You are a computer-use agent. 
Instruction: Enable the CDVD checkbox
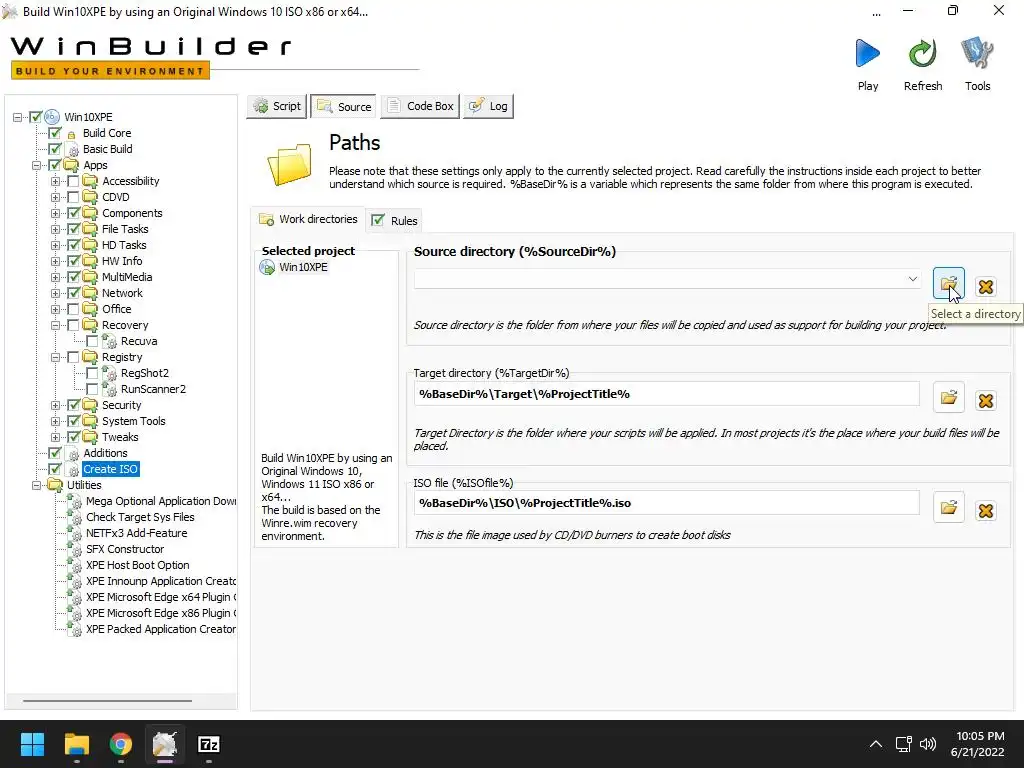[x=73, y=197]
